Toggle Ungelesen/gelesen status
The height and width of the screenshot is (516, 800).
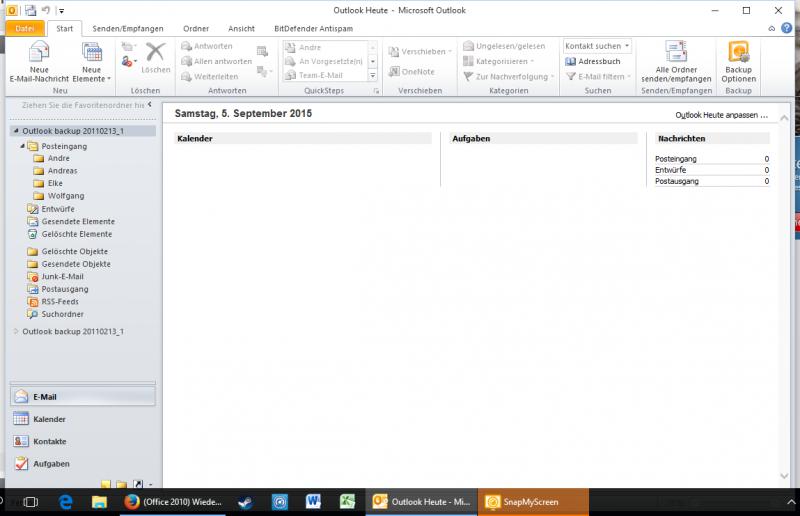tap(504, 46)
